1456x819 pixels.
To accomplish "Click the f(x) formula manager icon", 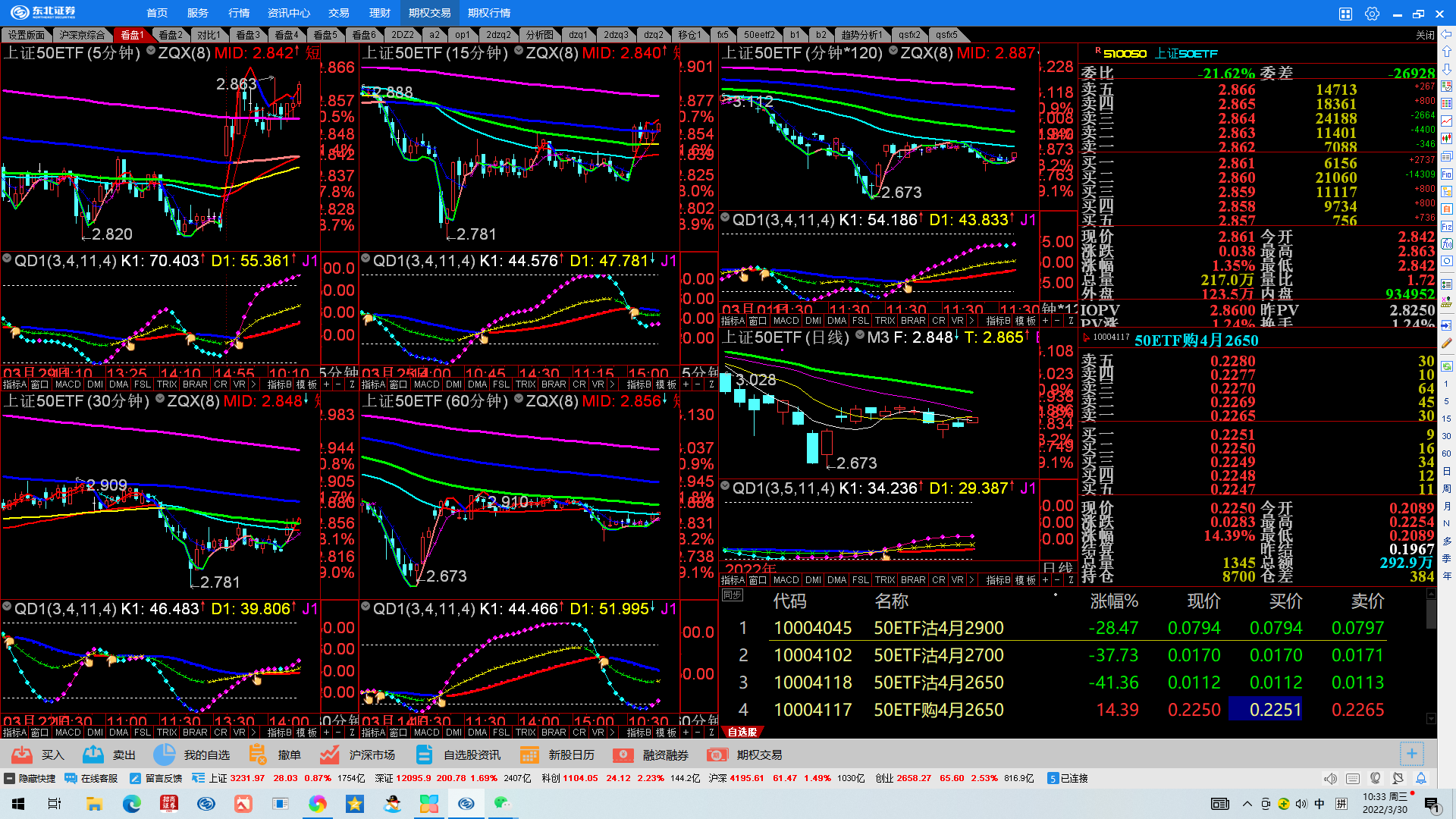I will pyautogui.click(x=1446, y=243).
